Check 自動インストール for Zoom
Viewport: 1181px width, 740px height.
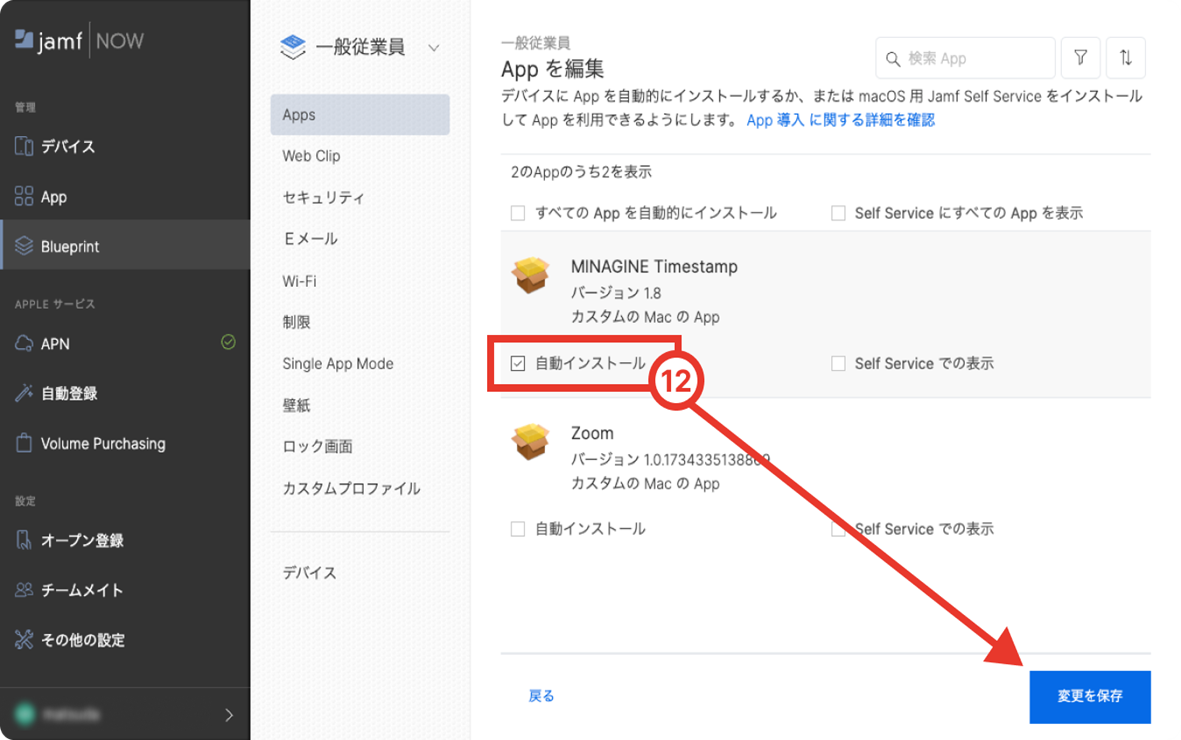coord(517,529)
